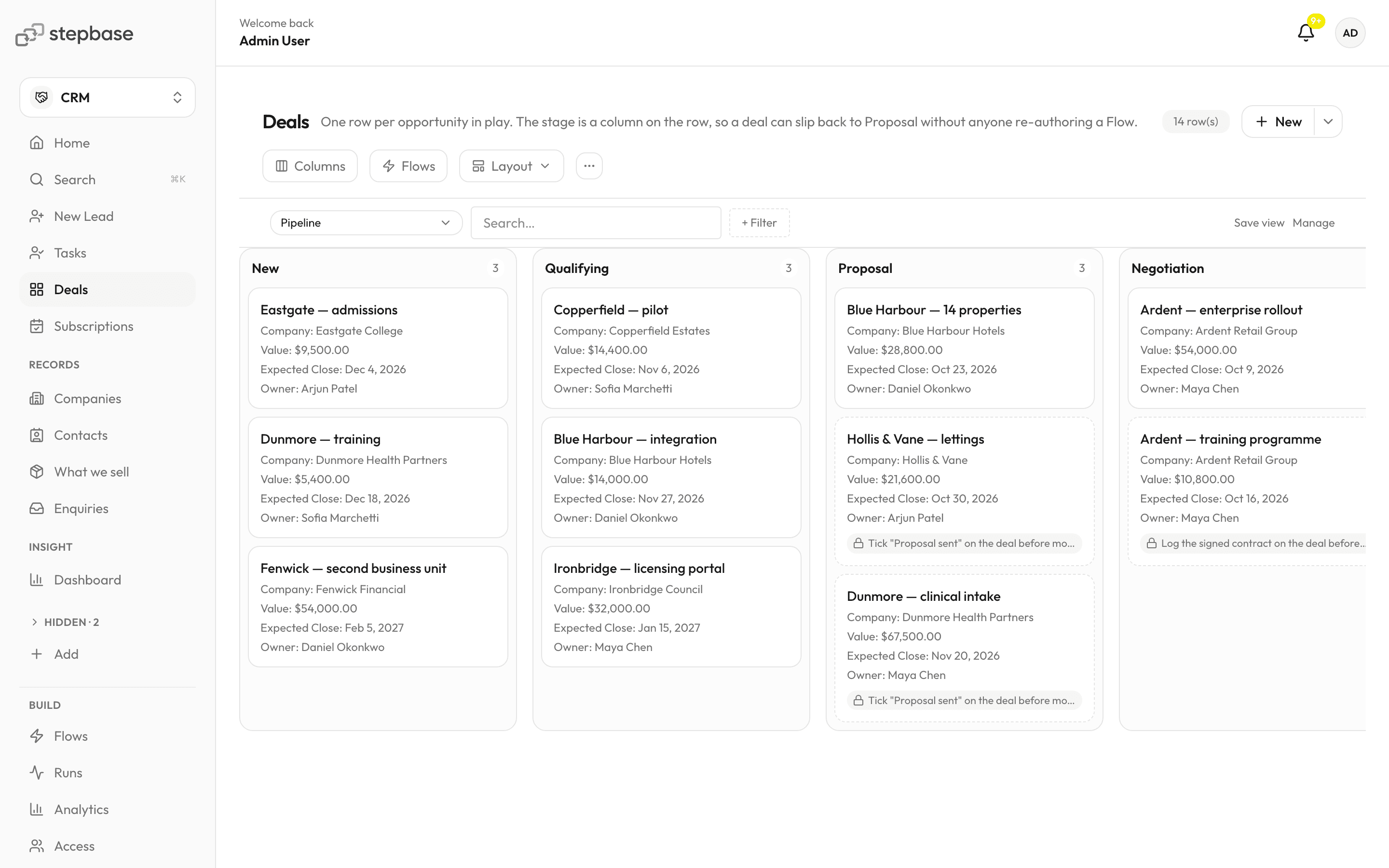Viewport: 1389px width, 868px height.
Task: Select Subscriptions in the sidebar
Action: point(108,326)
